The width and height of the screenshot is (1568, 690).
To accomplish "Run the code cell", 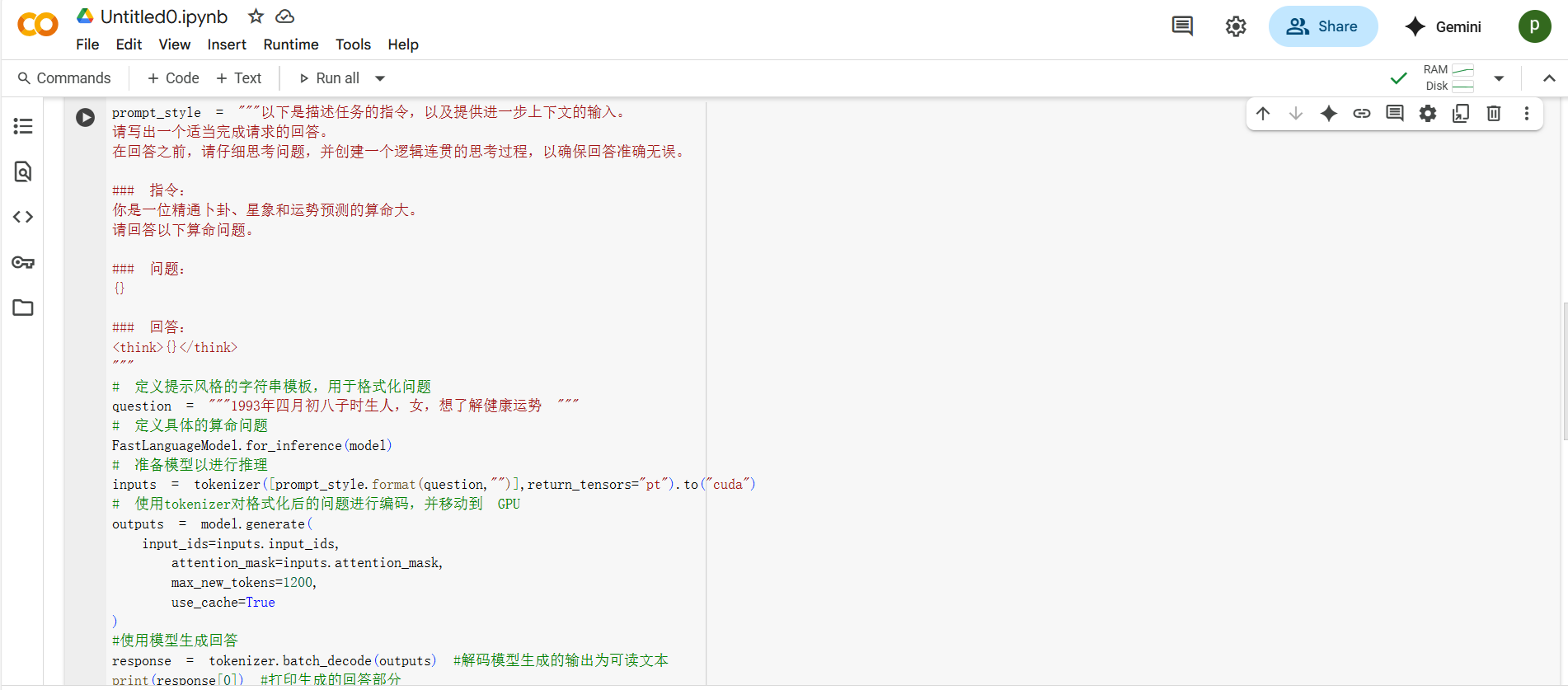I will 85,117.
